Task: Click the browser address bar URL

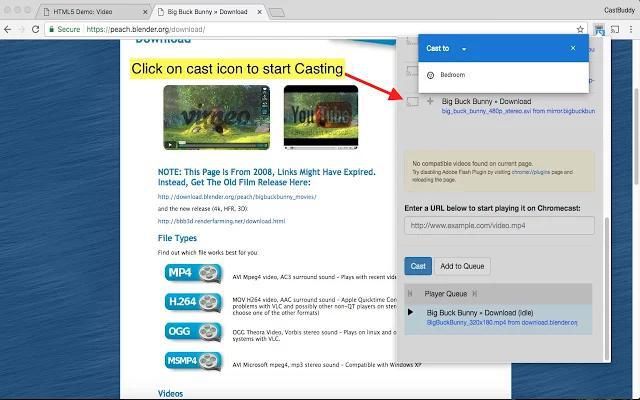Action: point(146,29)
